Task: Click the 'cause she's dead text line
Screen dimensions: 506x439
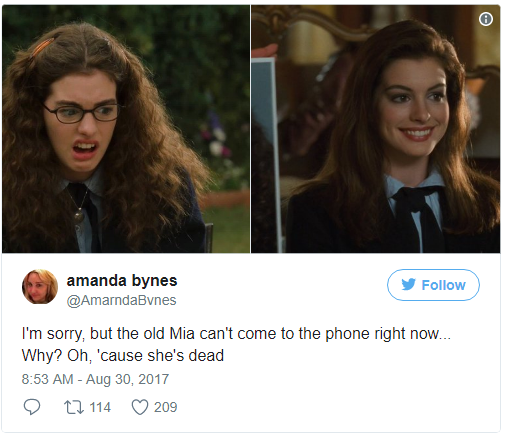Action: (160, 355)
